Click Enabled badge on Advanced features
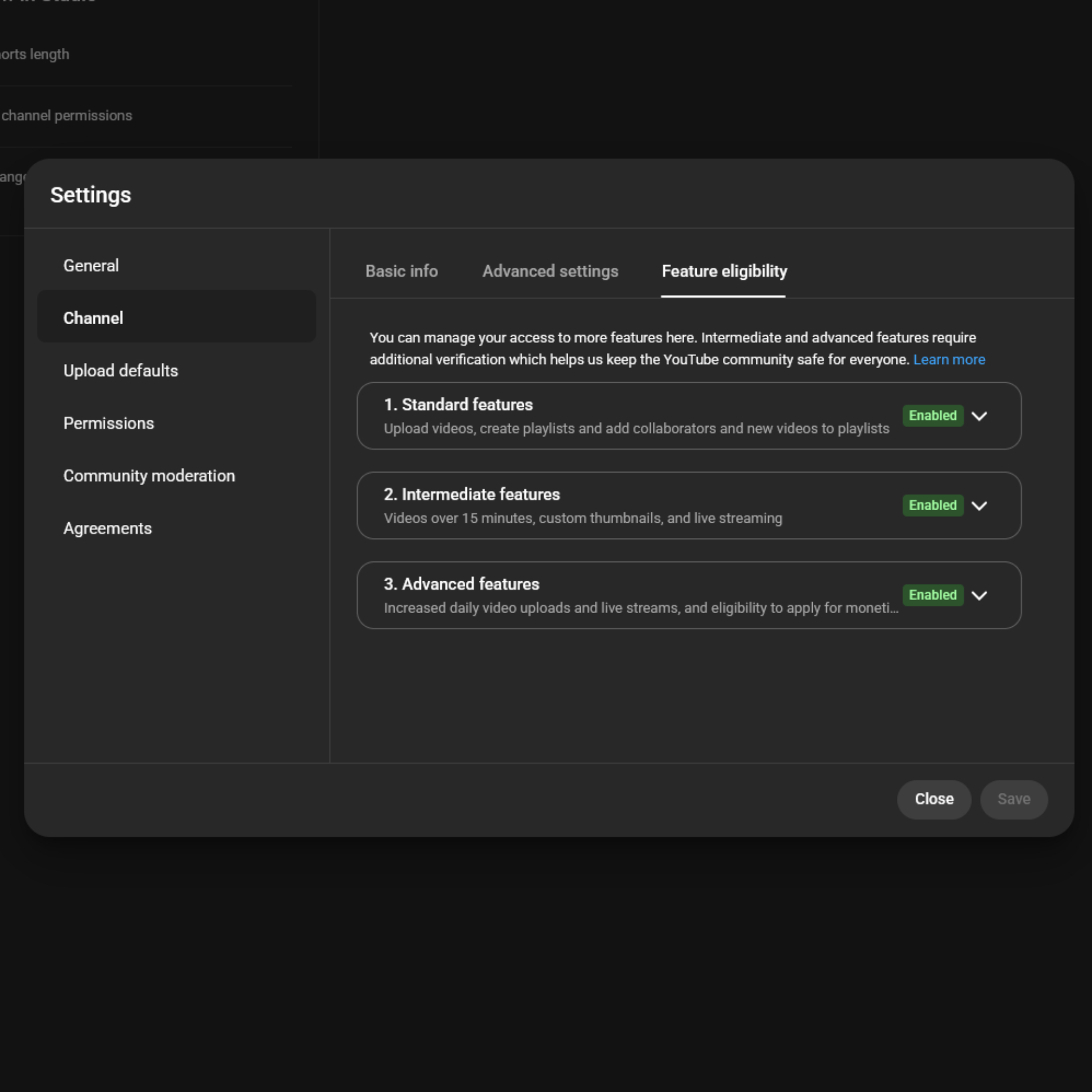 tap(932, 595)
